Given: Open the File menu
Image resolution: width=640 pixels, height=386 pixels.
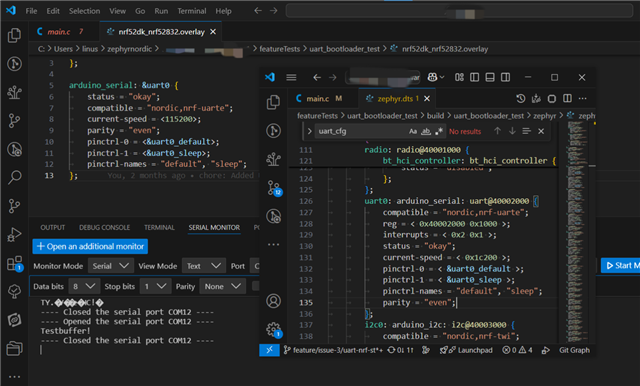Looking at the screenshot, I should (31, 11).
